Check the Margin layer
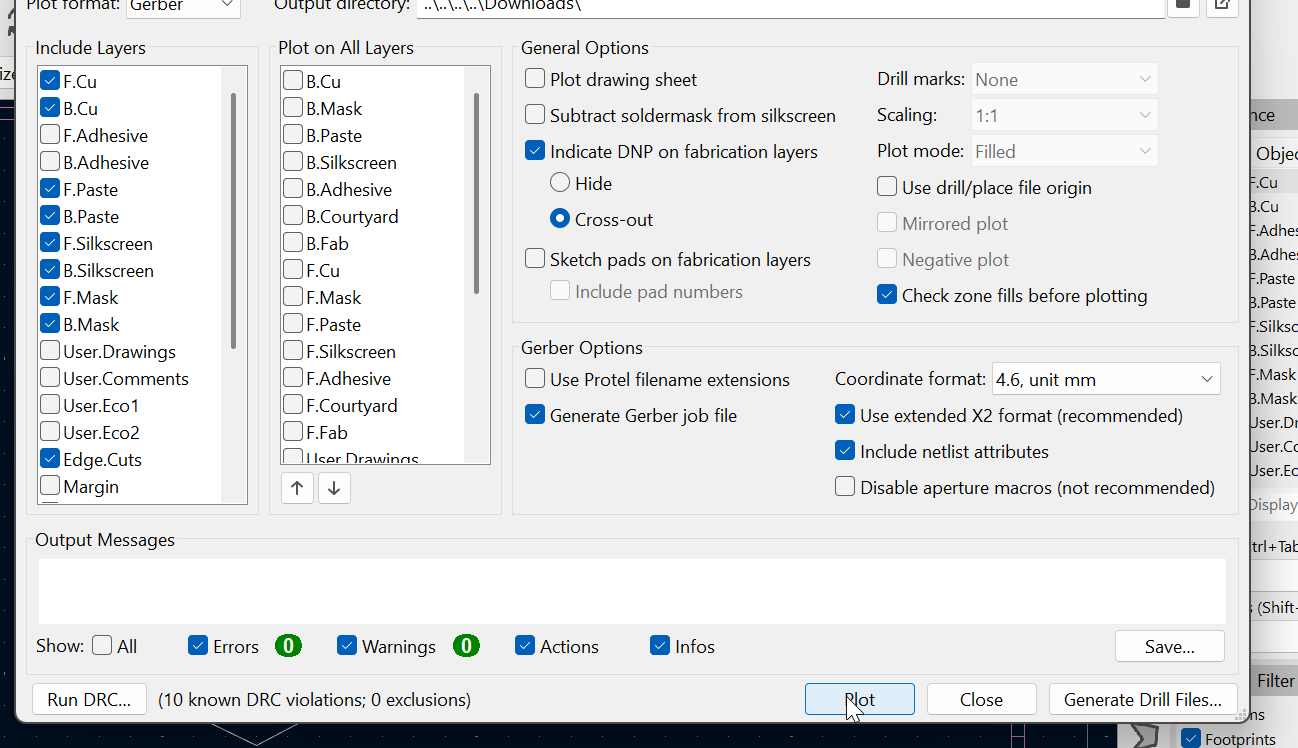Image resolution: width=1298 pixels, height=748 pixels. point(50,486)
